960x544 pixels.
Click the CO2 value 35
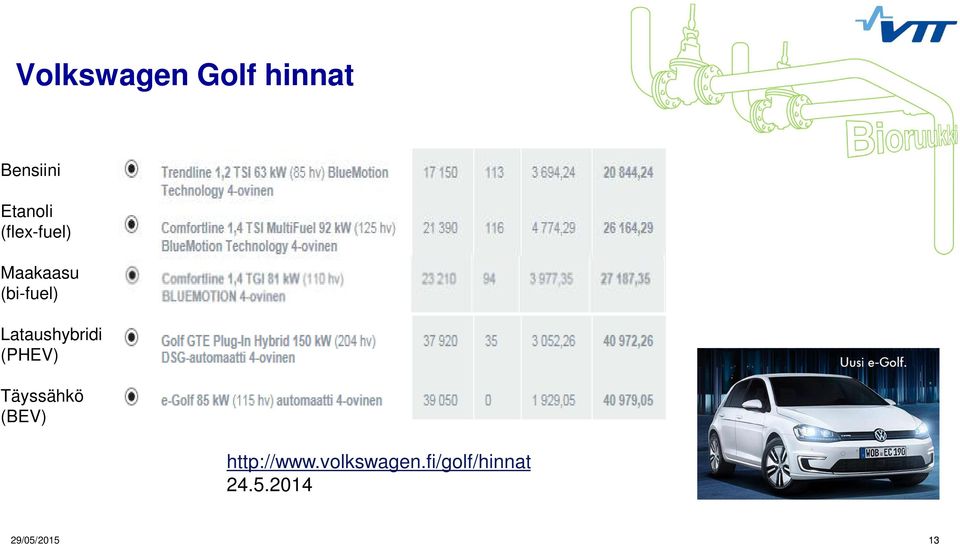pos(491,341)
